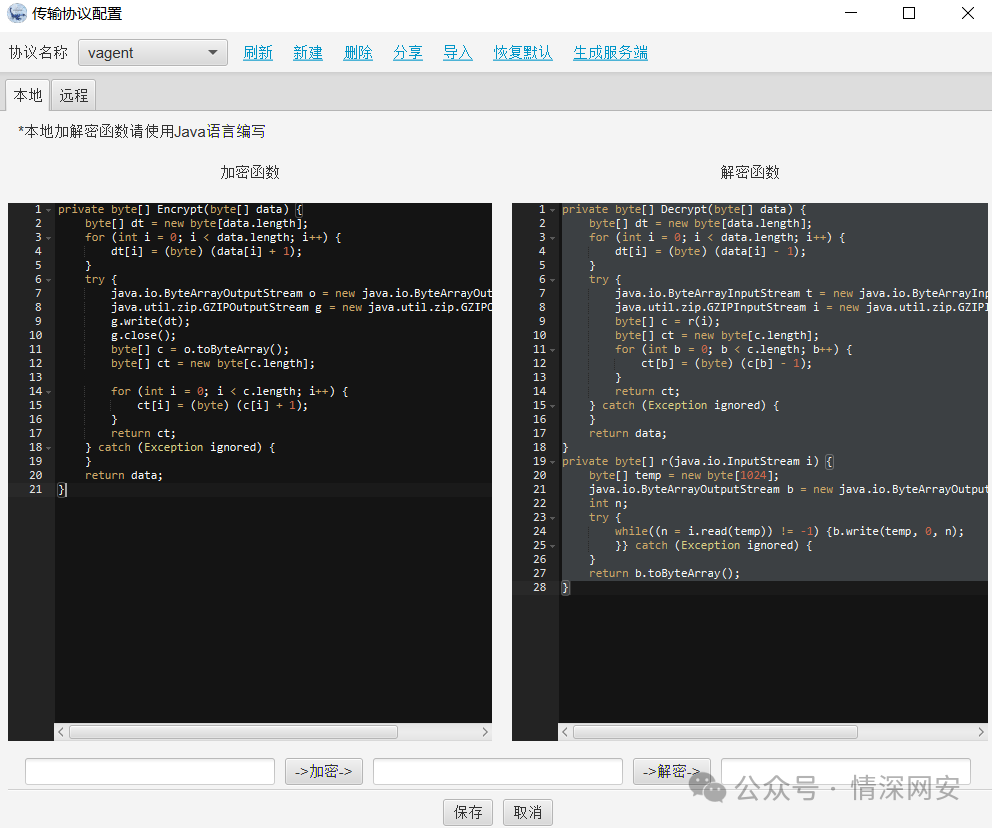Screen dimensions: 992x828
Task: Collapse the for loop fold at Encrypt line 3
Action: (x=49, y=238)
